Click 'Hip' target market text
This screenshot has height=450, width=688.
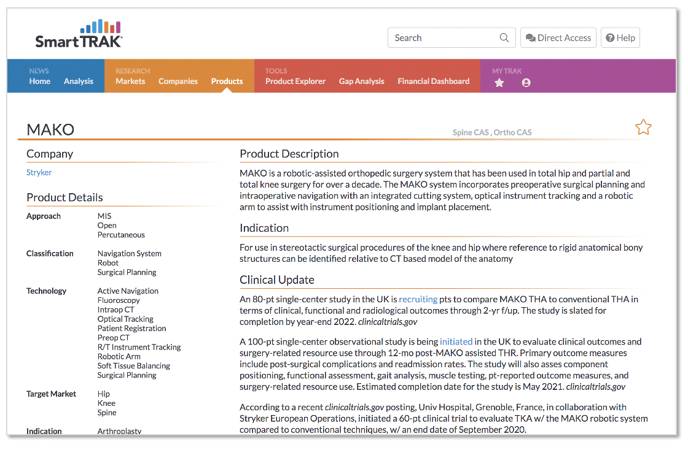104,394
